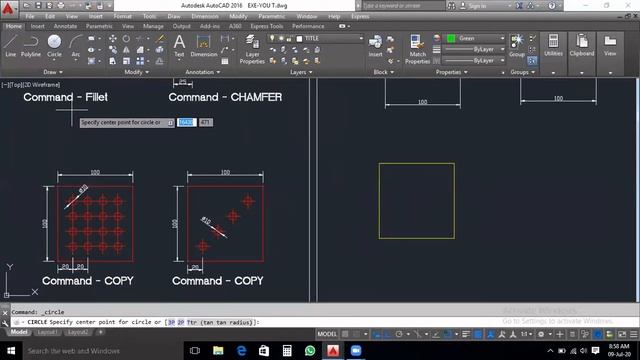Select the Circle tool
Screen dimensions: 640x360
click(54, 45)
